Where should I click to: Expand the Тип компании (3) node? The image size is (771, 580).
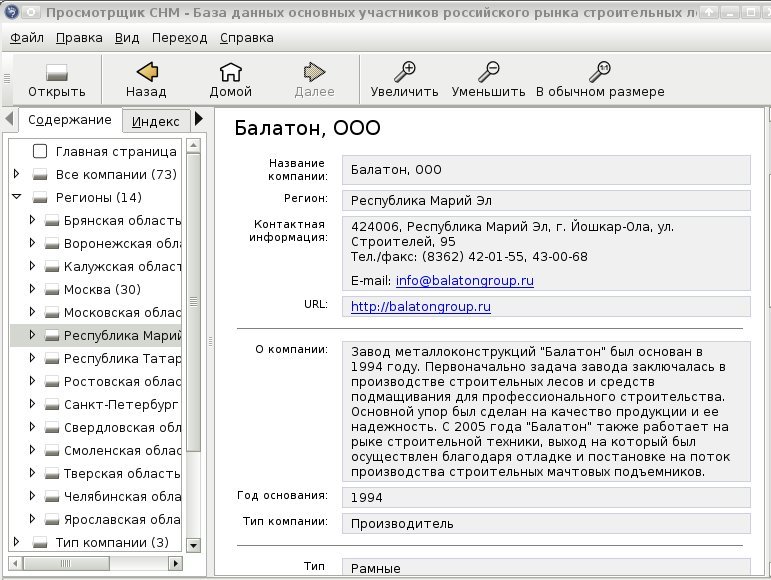point(16,542)
